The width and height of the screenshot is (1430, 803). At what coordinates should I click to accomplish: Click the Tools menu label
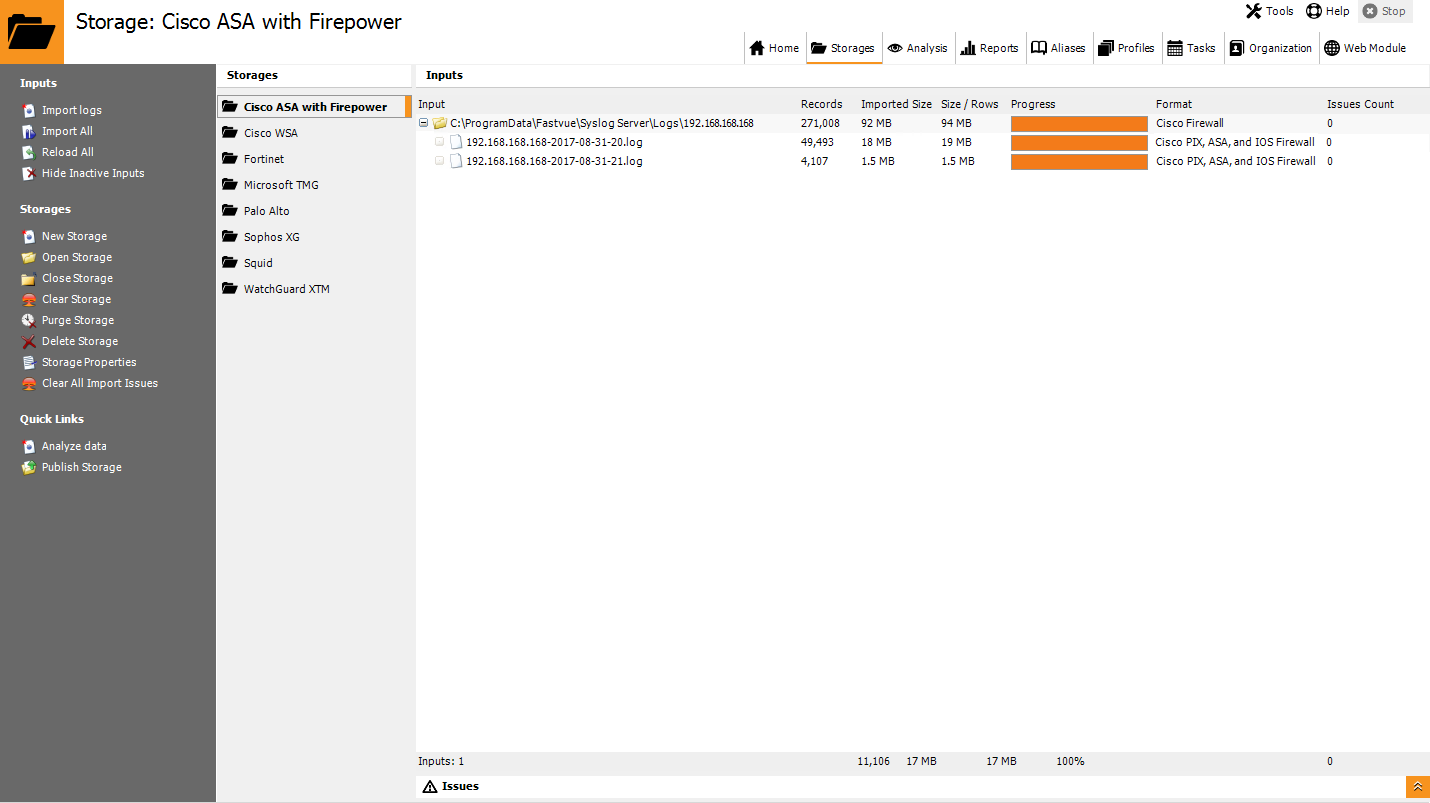click(x=1280, y=11)
